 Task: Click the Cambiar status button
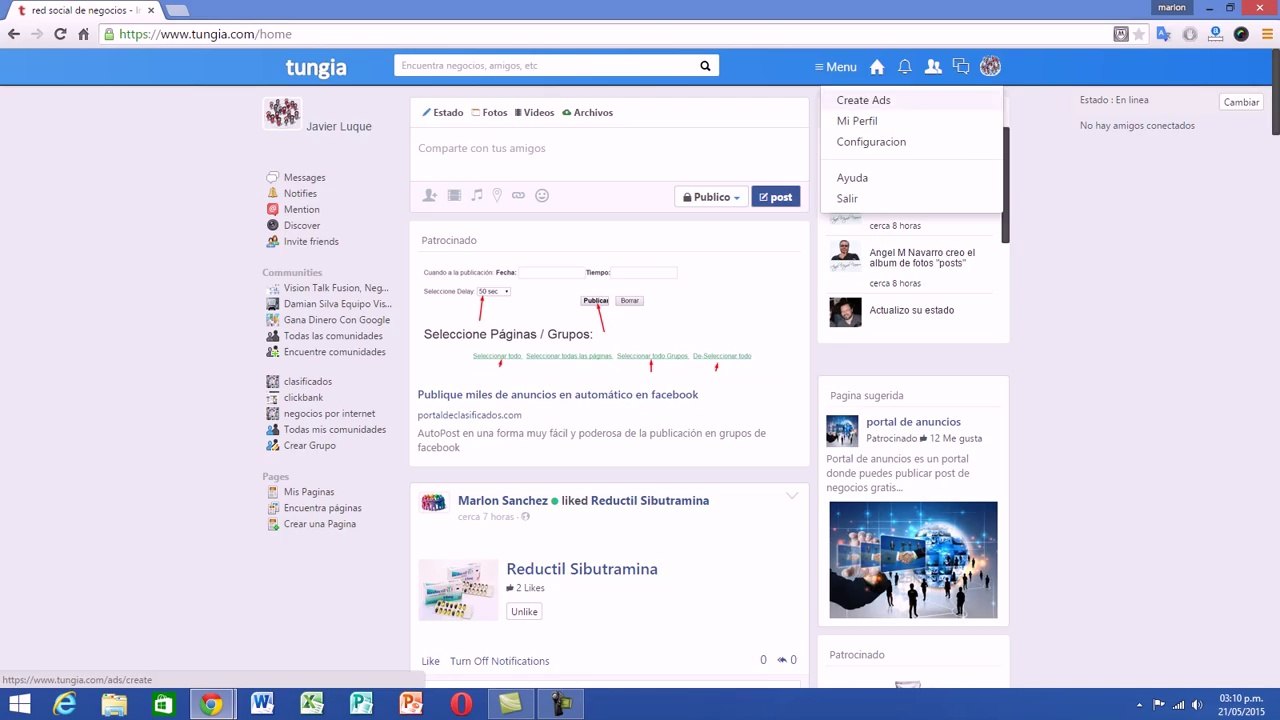click(1241, 102)
